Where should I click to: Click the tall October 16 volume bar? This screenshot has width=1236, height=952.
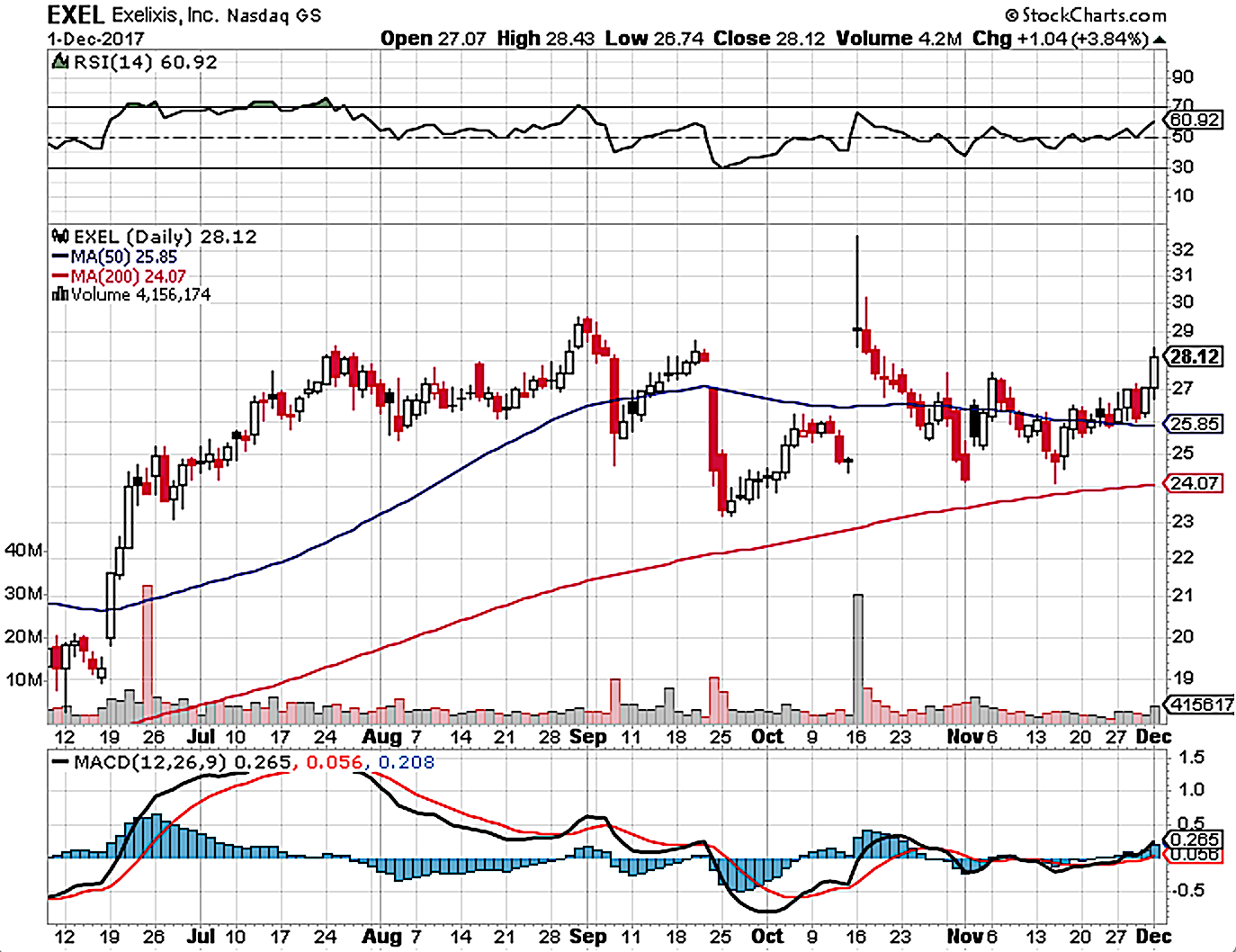click(x=858, y=659)
